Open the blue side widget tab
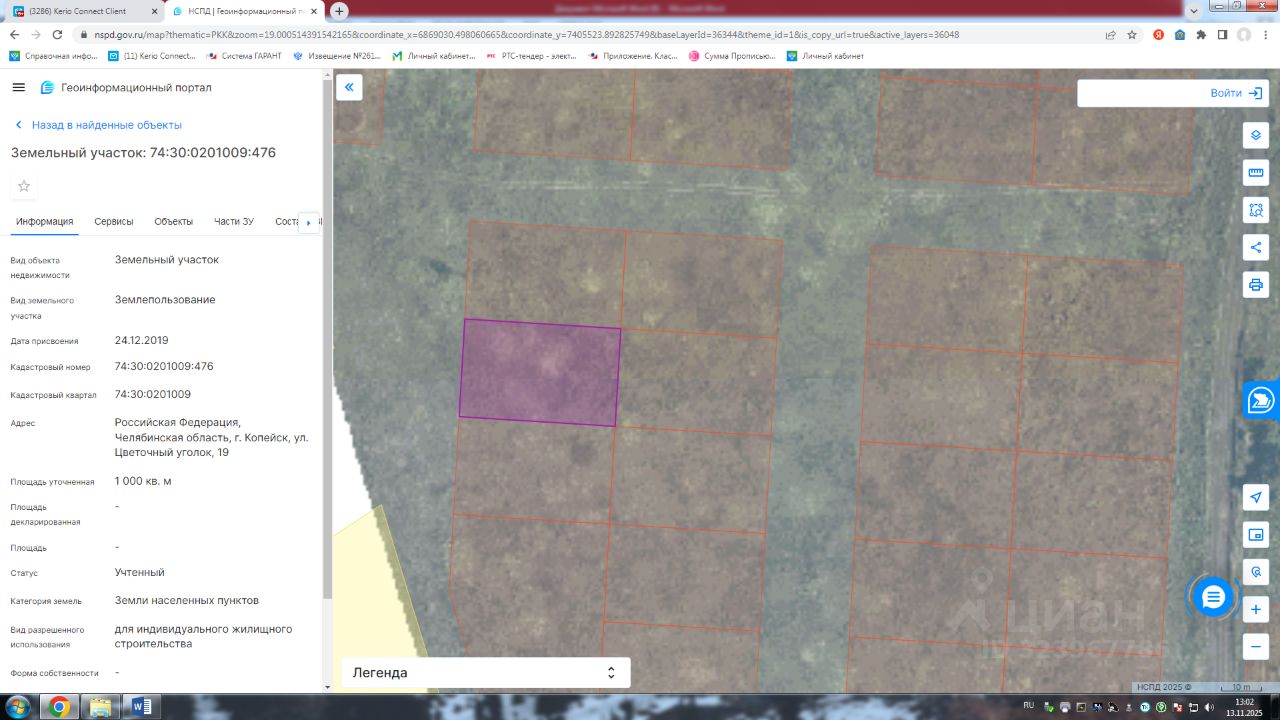Viewport: 1280px width, 720px height. [1262, 400]
